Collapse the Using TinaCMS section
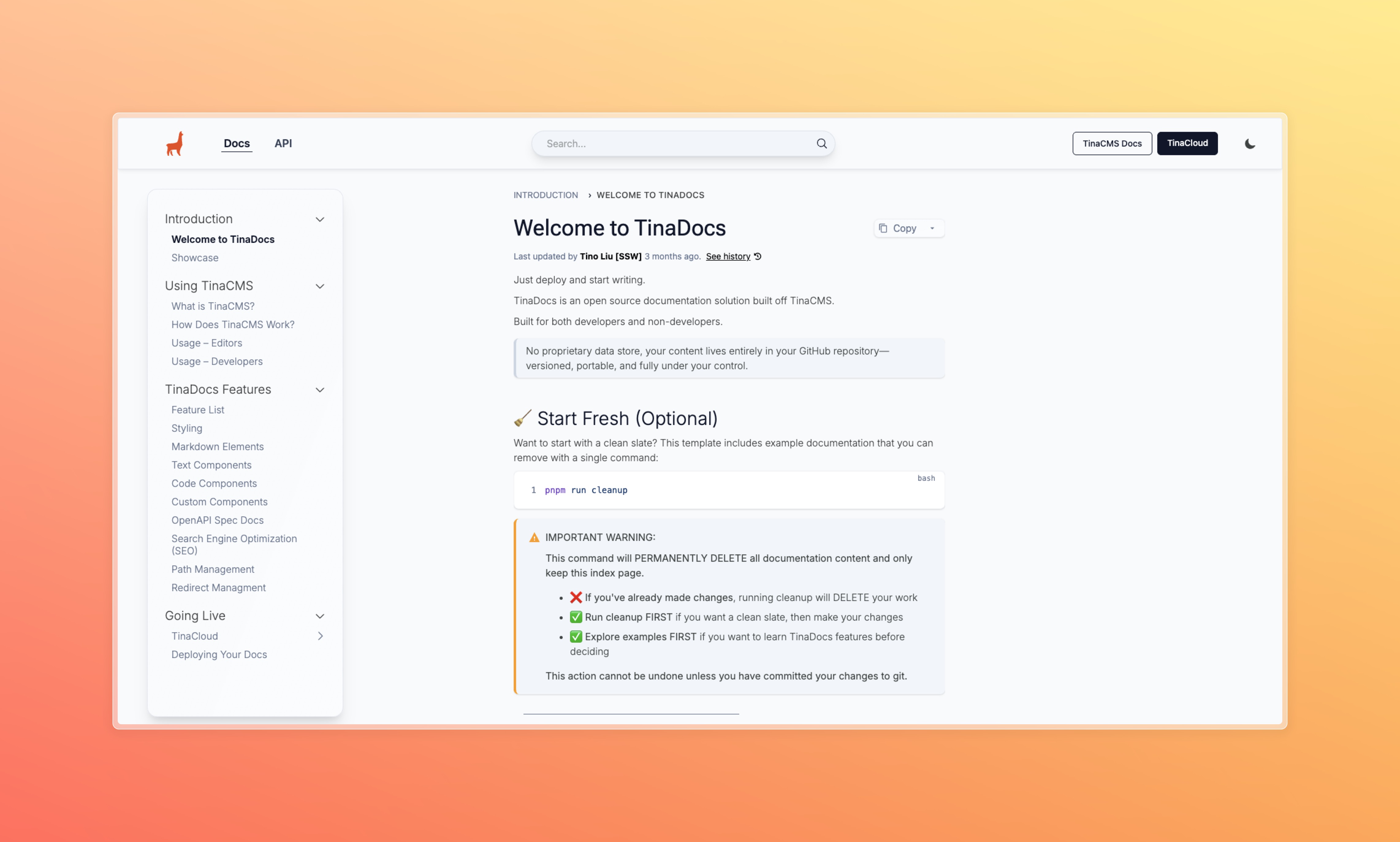This screenshot has width=1400, height=842. 320,286
